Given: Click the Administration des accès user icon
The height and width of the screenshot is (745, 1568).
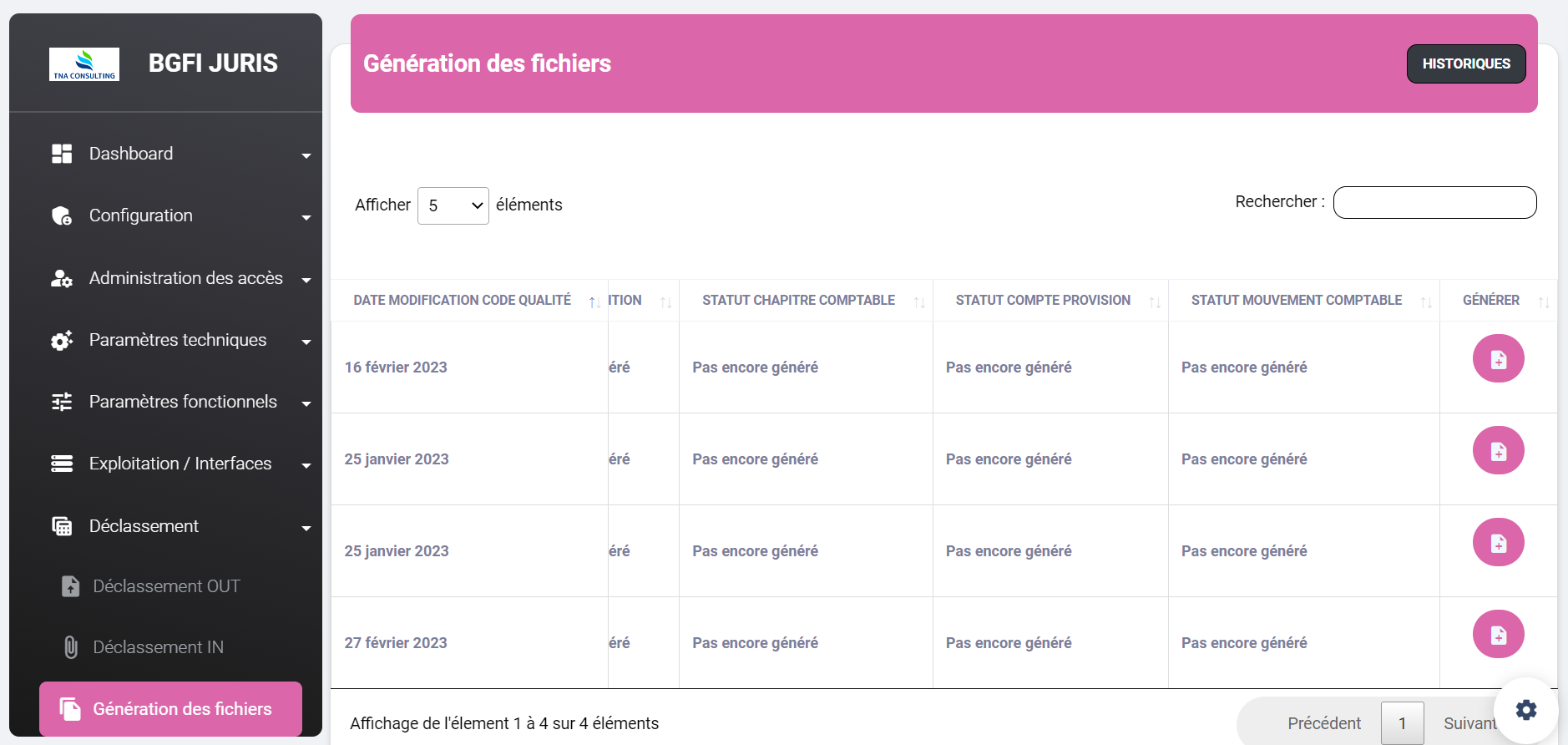Looking at the screenshot, I should point(62,278).
